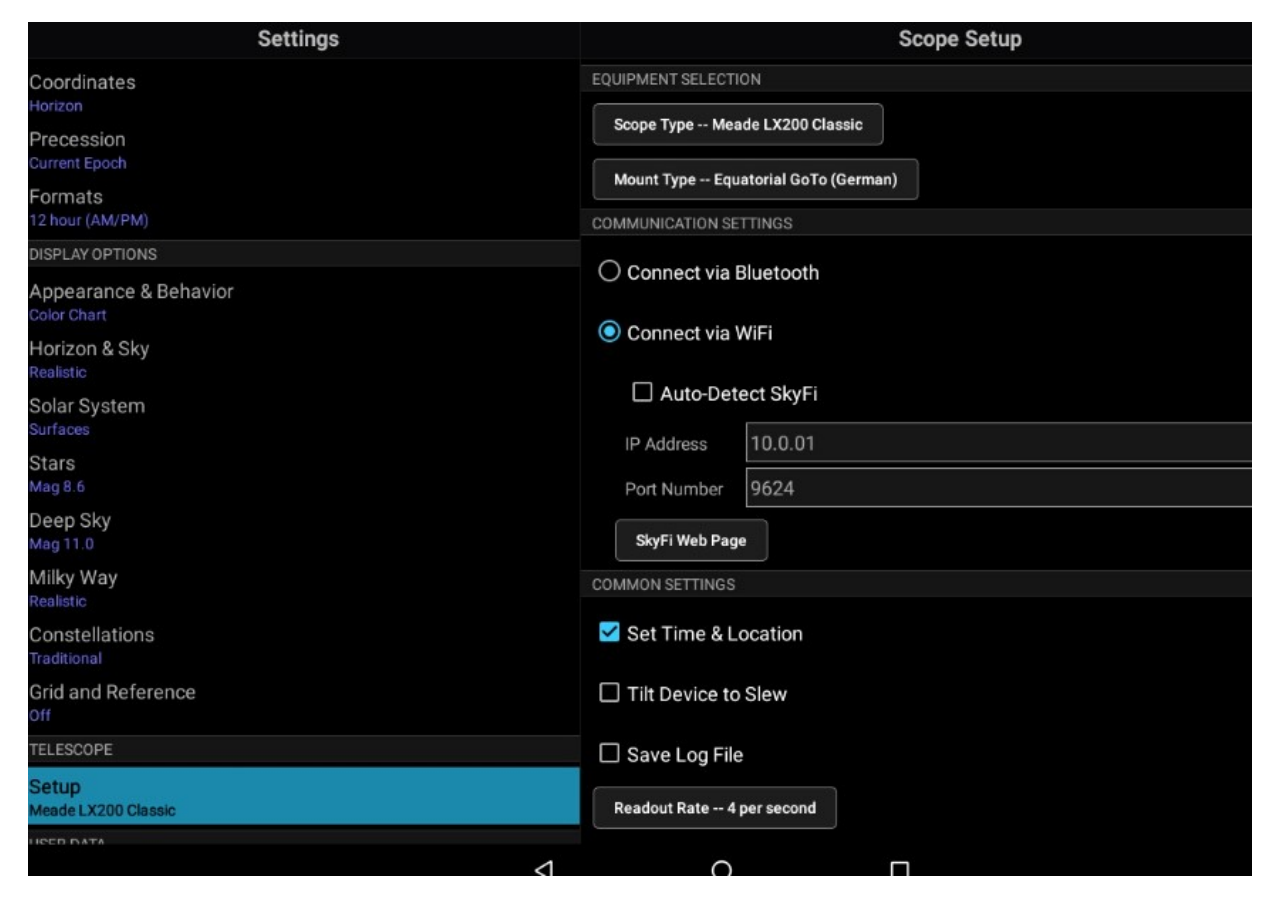
Task: Tap the Android home circle icon
Action: point(722,869)
